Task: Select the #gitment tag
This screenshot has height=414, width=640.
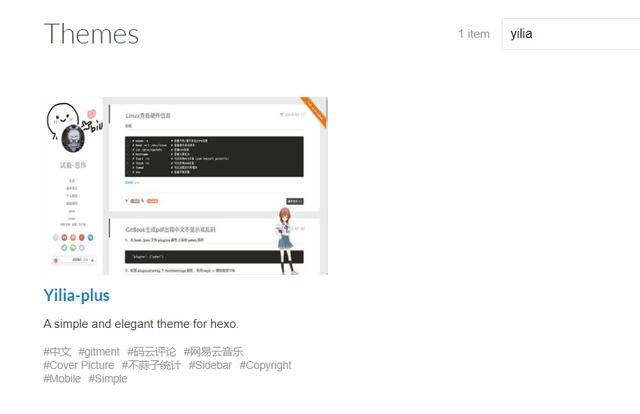Action: point(99,352)
